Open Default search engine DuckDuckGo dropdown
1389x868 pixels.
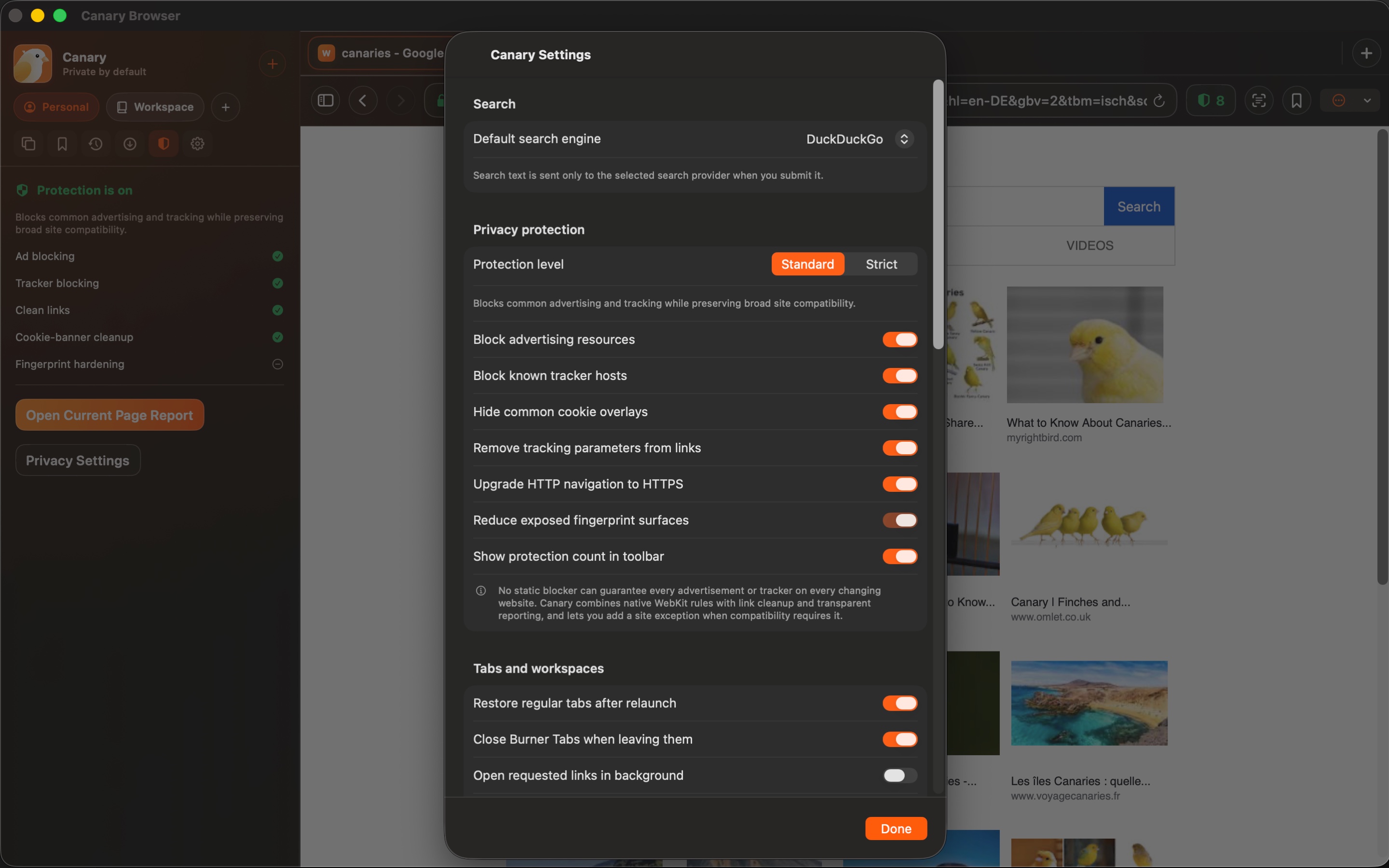(859, 139)
